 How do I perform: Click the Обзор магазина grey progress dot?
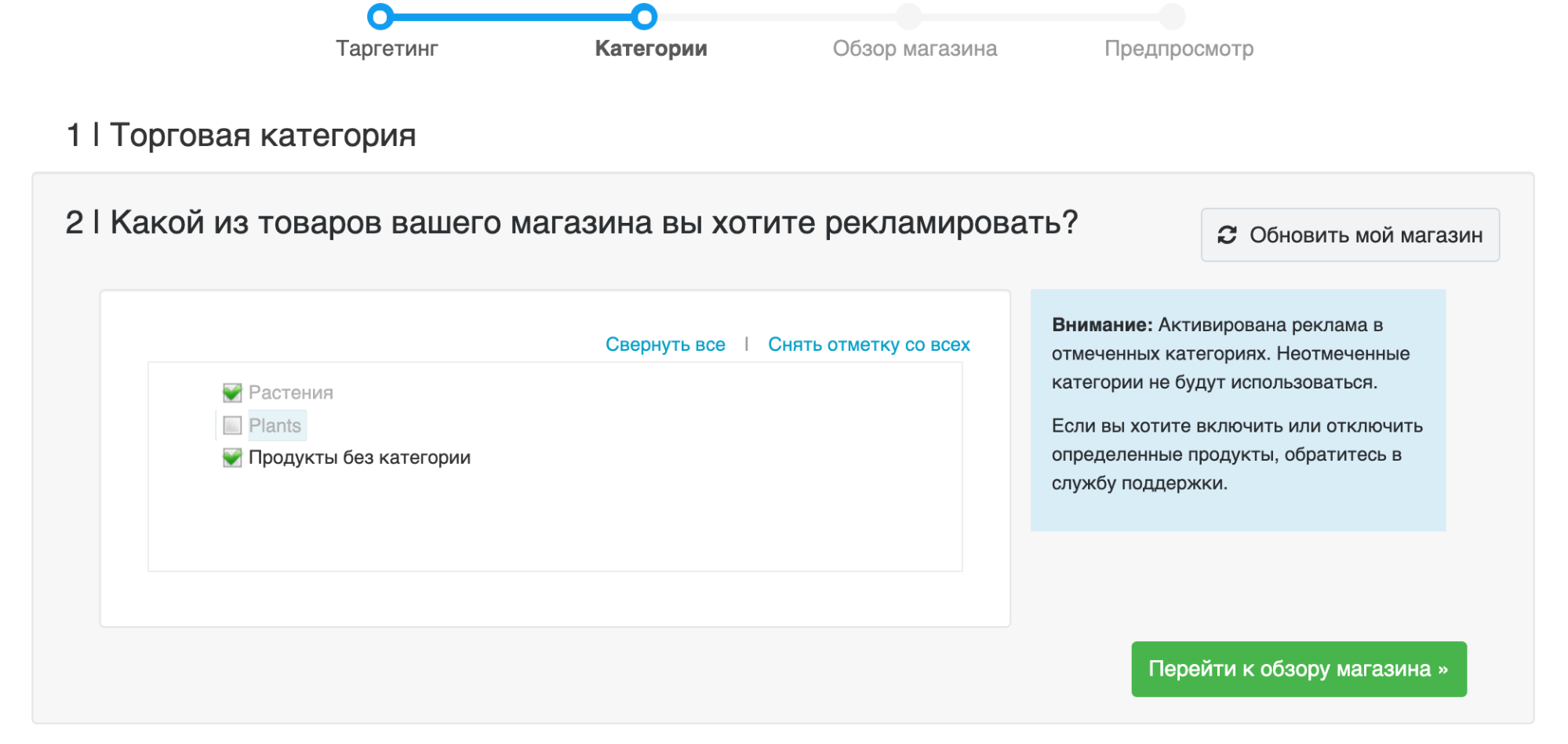[x=908, y=16]
